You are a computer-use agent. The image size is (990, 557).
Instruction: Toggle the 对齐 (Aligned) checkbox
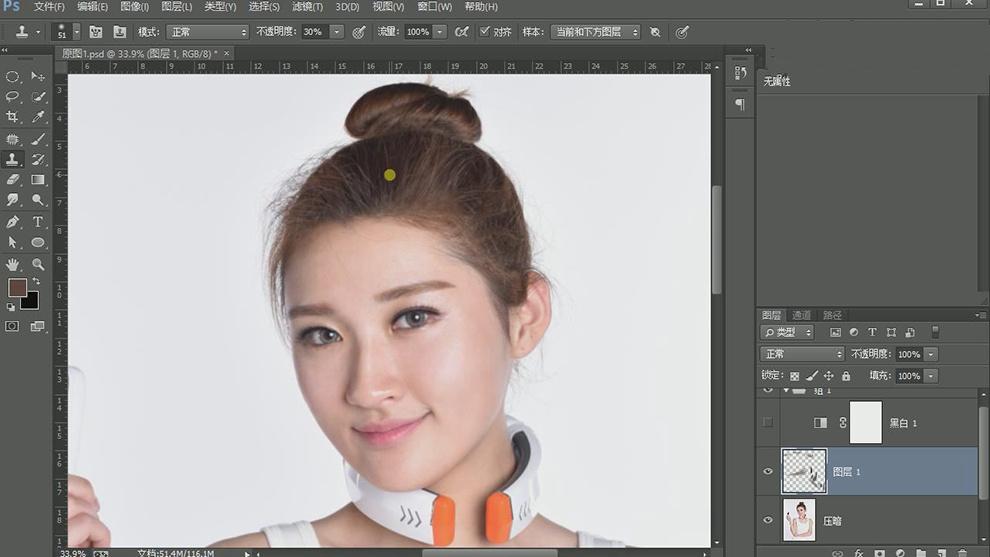pyautogui.click(x=485, y=32)
